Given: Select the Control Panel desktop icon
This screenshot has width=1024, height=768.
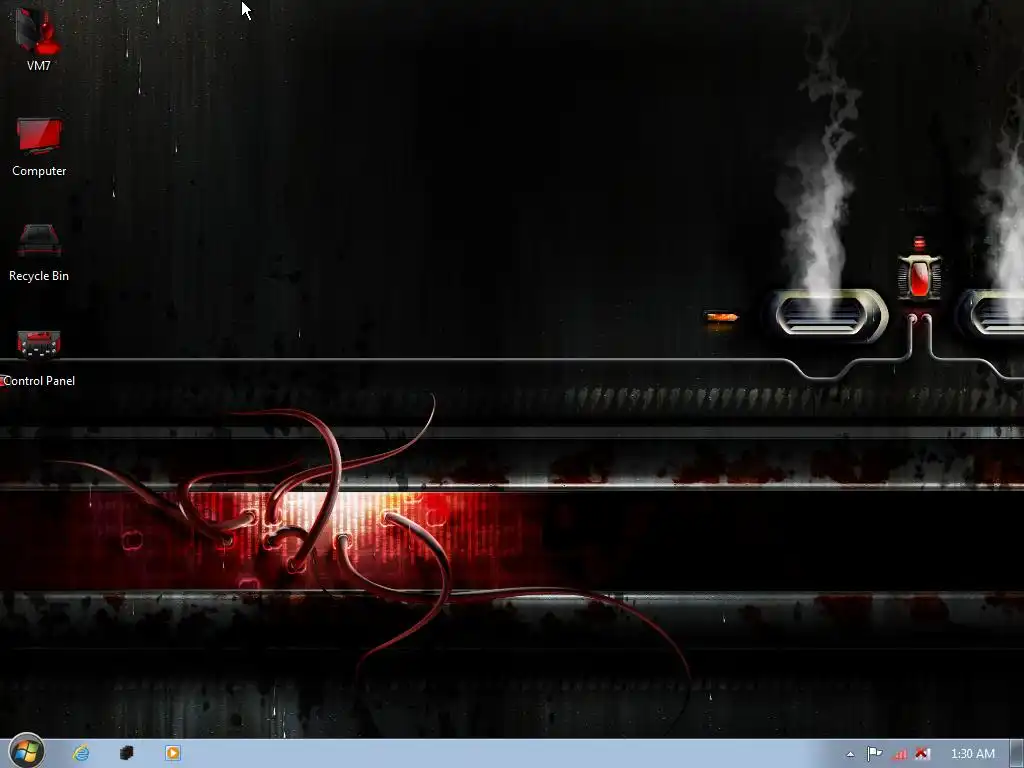Looking at the screenshot, I should (39, 359).
